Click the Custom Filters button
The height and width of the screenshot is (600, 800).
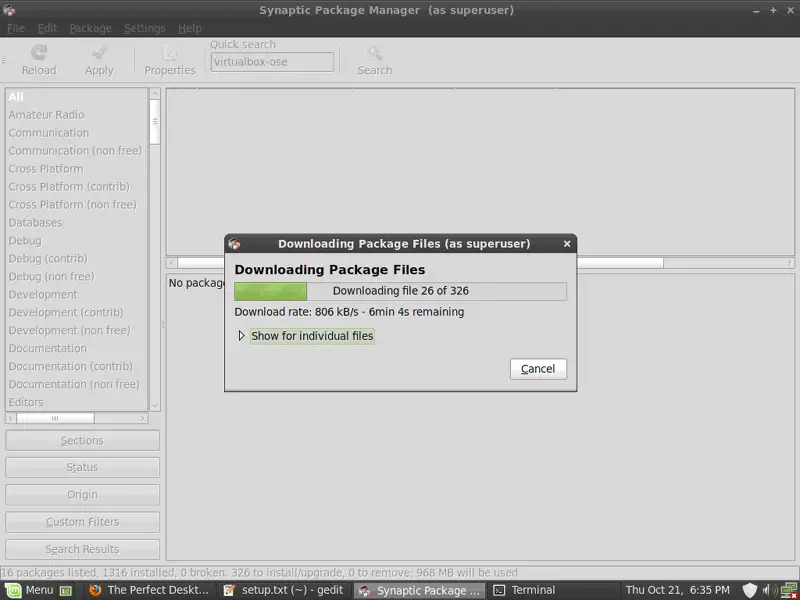pos(82,522)
